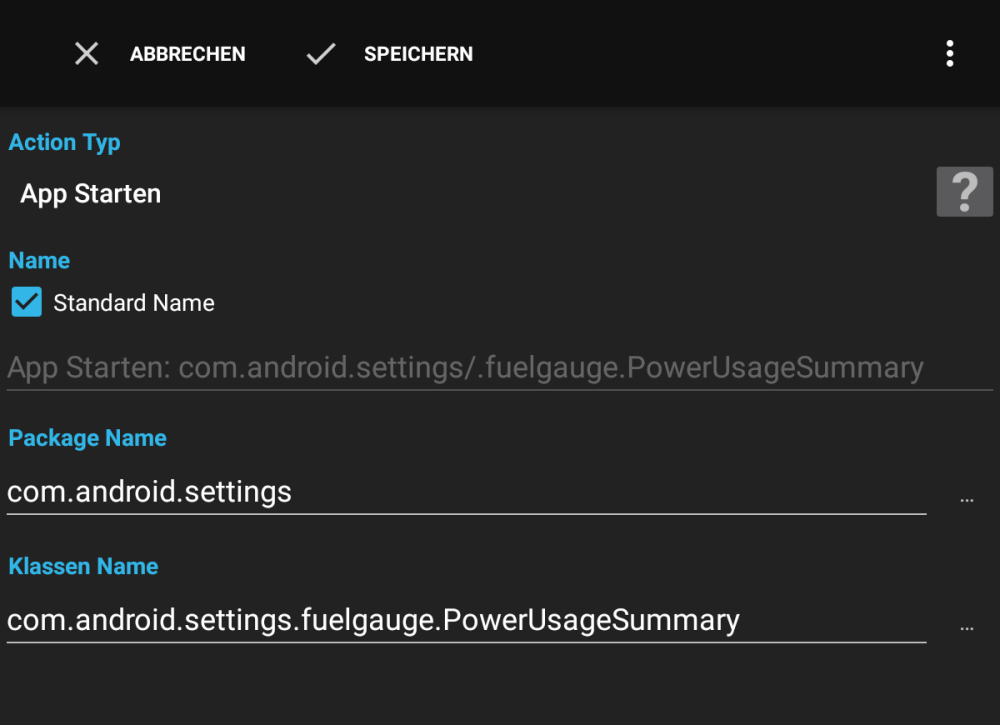Tap the X cancel icon
Screen dimensions: 1000x725
[86, 53]
